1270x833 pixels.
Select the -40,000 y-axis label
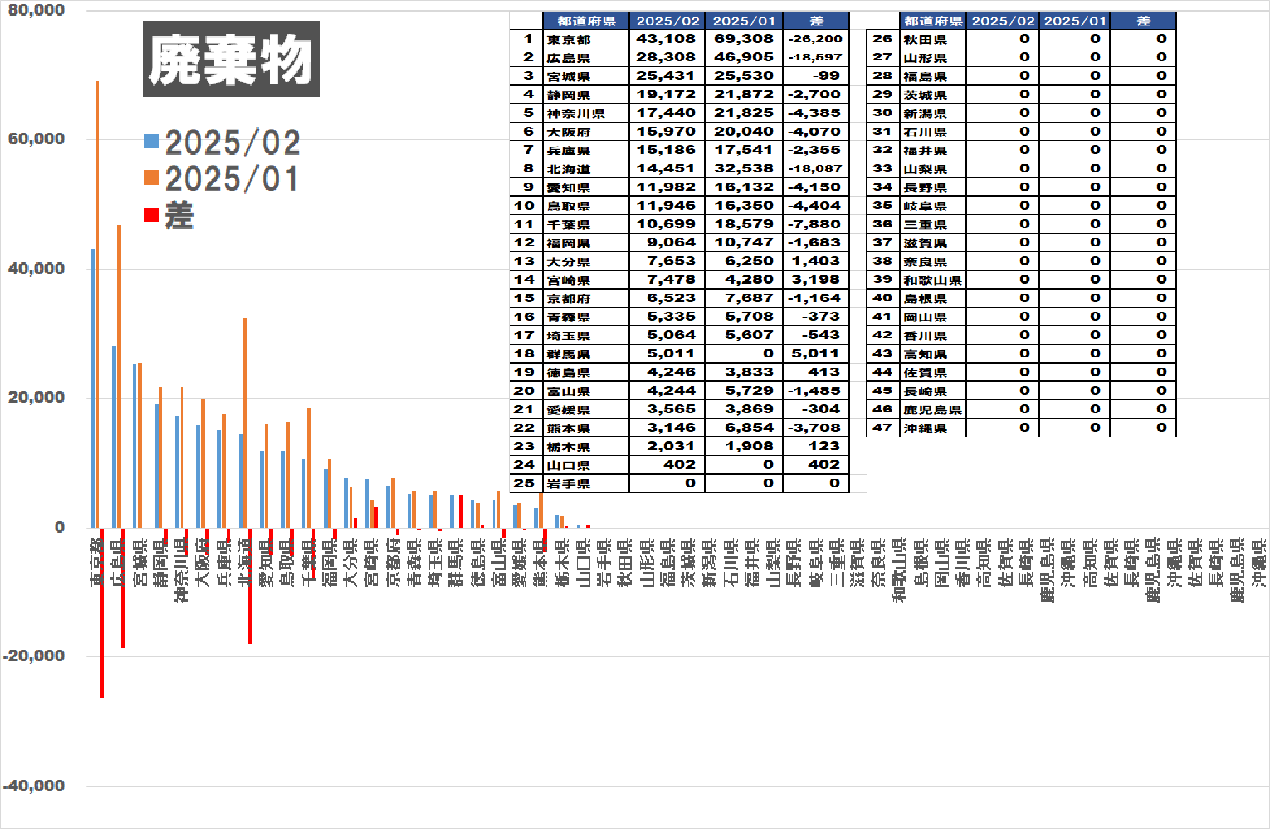click(x=34, y=786)
